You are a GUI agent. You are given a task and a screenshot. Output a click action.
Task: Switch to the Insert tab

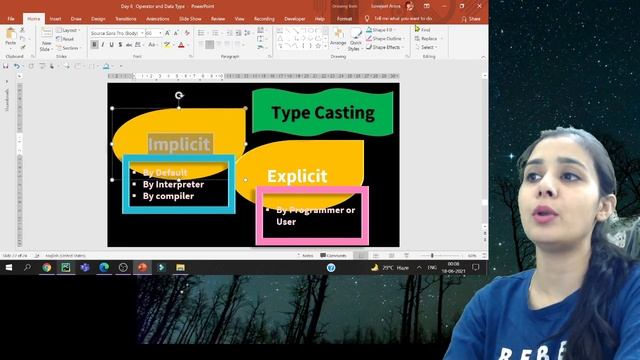pos(55,19)
